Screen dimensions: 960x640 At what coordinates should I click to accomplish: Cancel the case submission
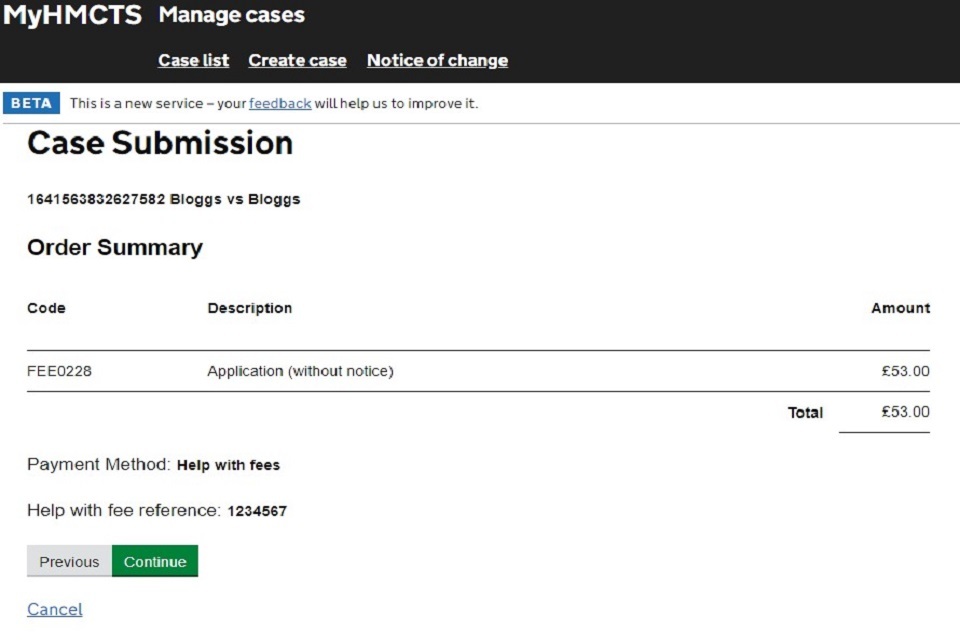point(55,610)
